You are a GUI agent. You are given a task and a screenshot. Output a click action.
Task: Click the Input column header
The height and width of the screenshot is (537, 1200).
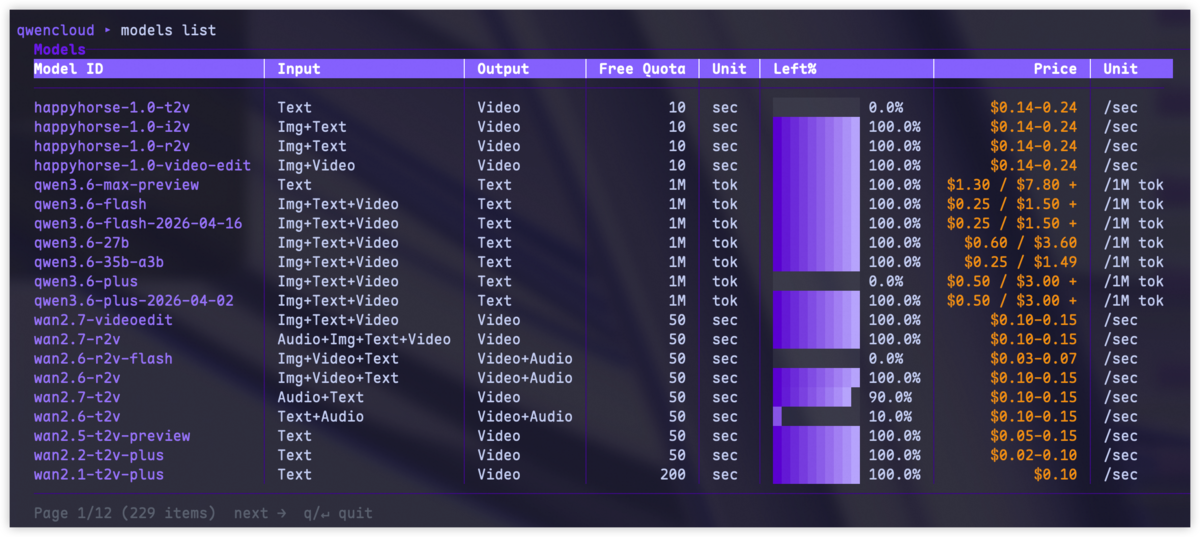pos(299,69)
